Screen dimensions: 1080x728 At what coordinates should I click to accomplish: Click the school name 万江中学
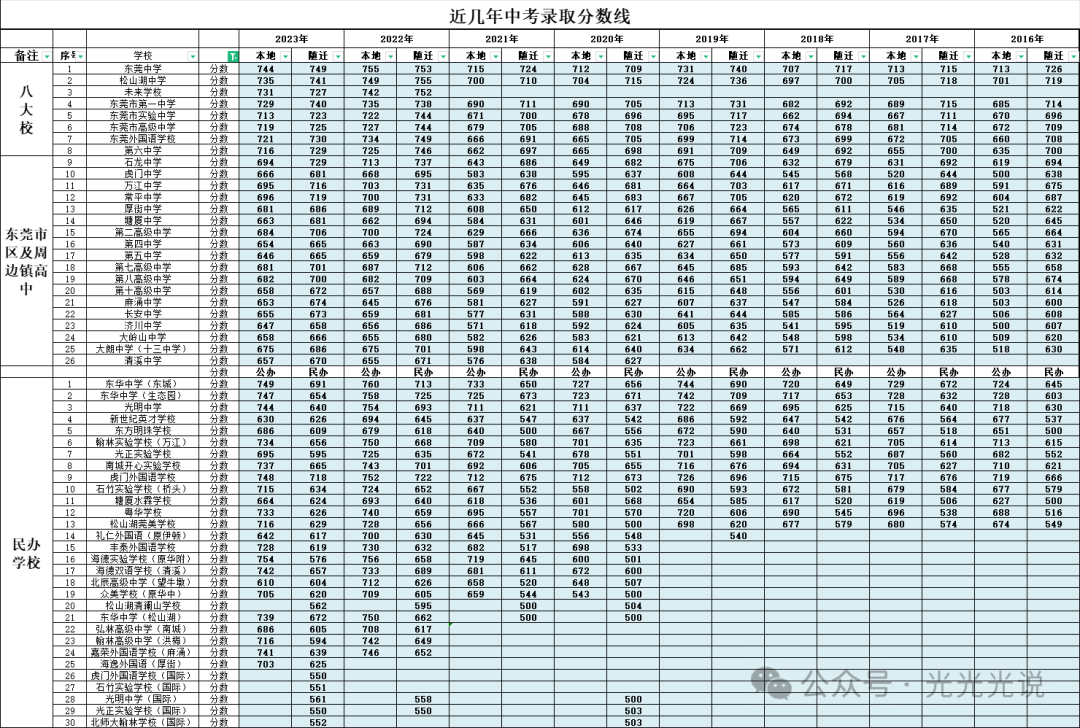143,185
